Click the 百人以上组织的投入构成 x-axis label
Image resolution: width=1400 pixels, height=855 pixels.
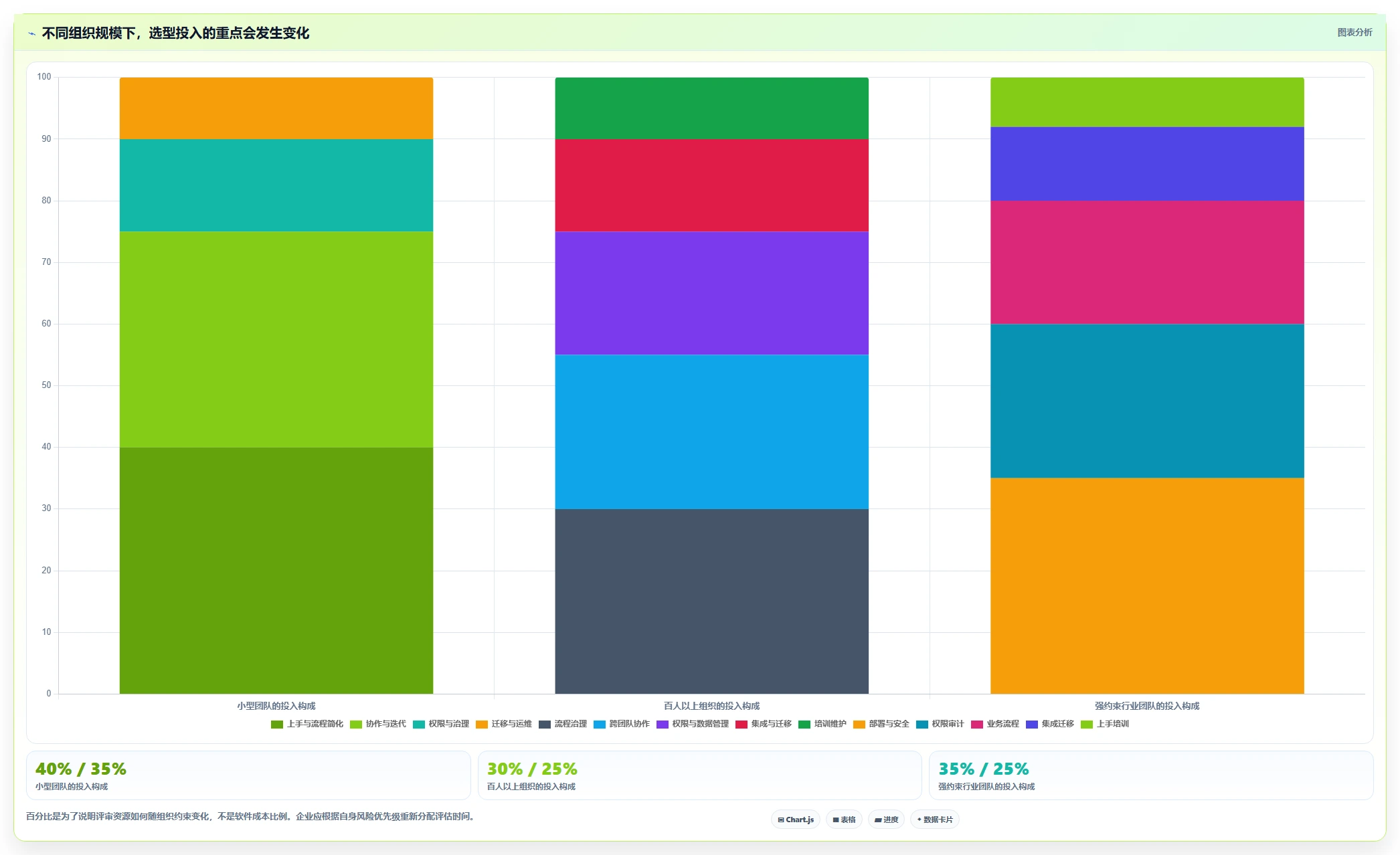712,706
